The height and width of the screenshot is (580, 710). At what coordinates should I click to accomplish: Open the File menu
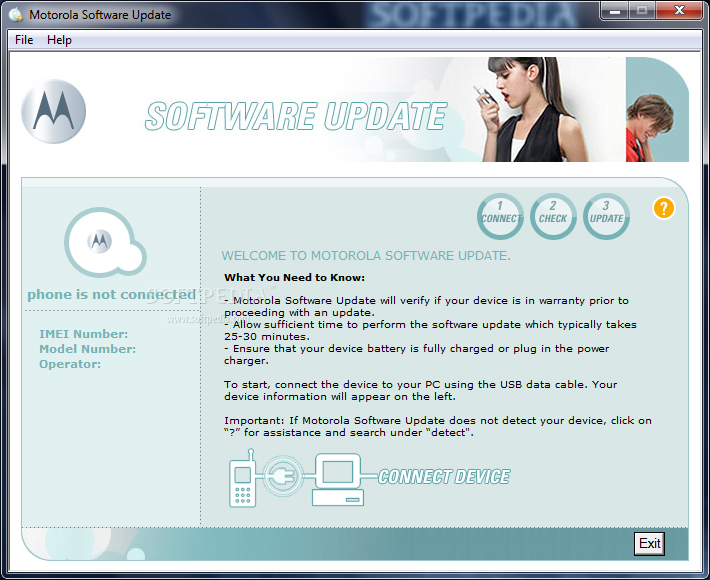[24, 40]
